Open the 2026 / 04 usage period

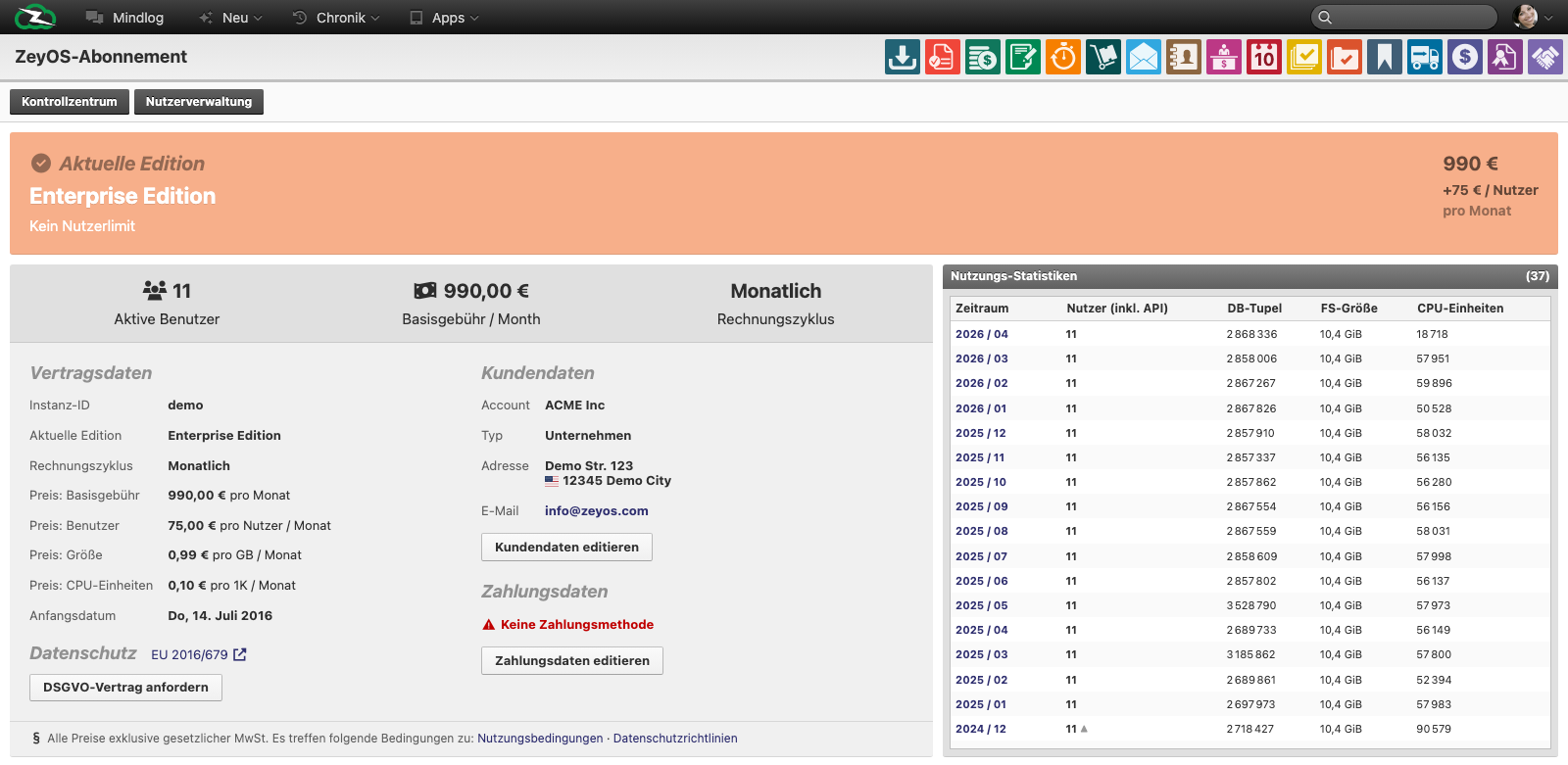982,334
